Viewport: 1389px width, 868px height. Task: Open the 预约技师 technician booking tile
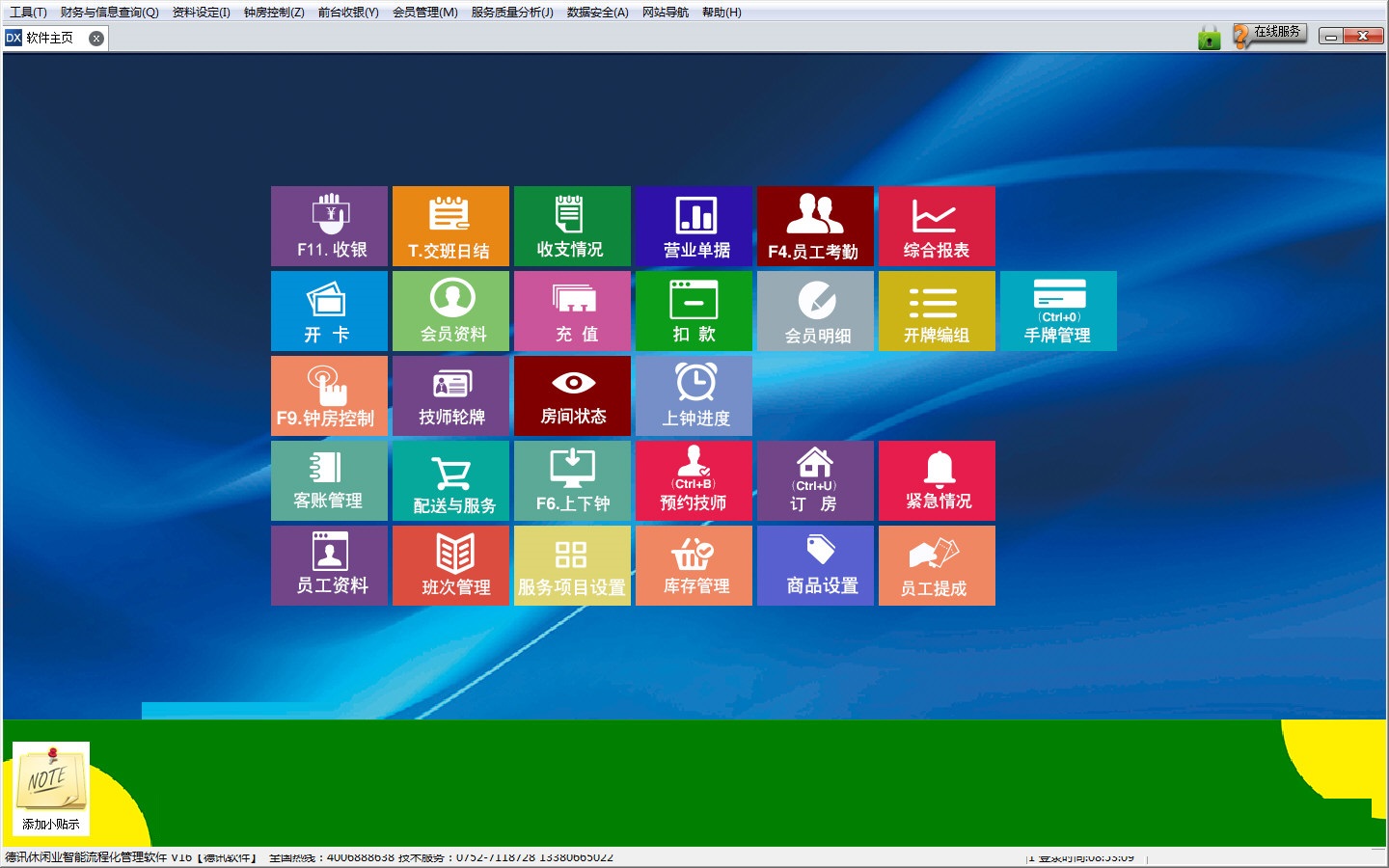(x=694, y=480)
